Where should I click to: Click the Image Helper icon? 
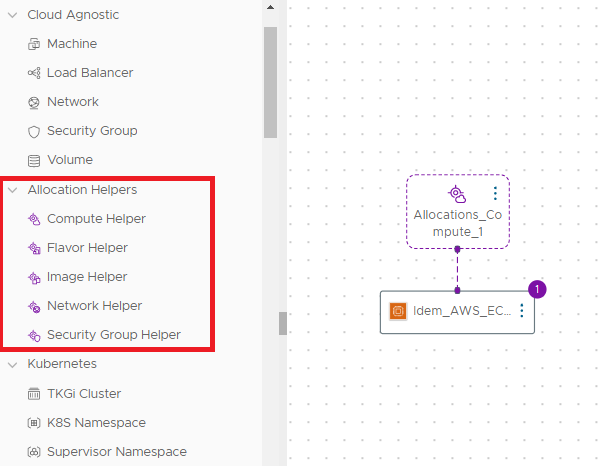[34, 277]
